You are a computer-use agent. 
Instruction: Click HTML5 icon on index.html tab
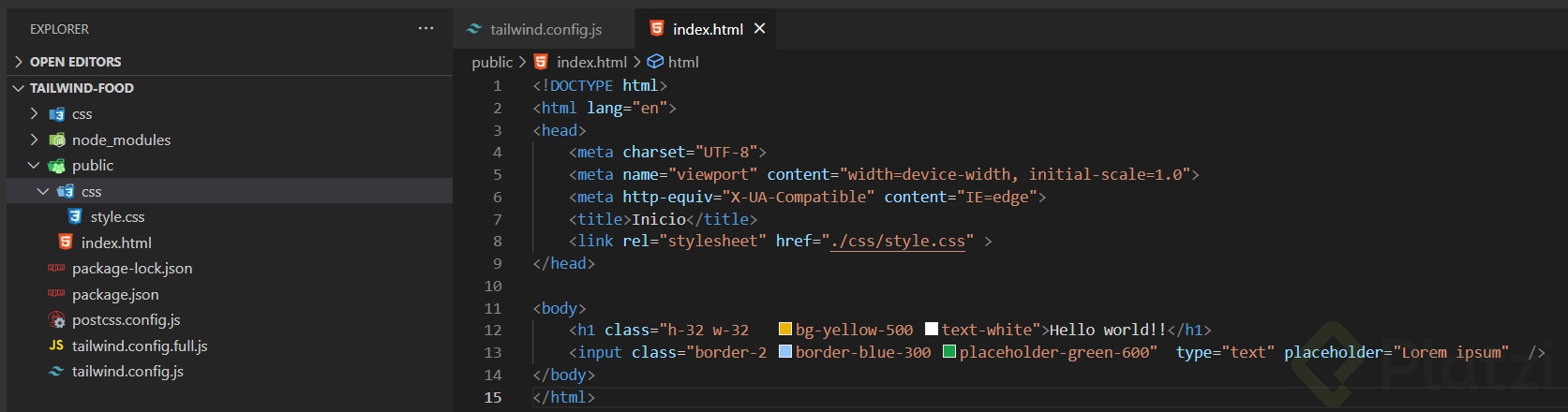coord(657,29)
